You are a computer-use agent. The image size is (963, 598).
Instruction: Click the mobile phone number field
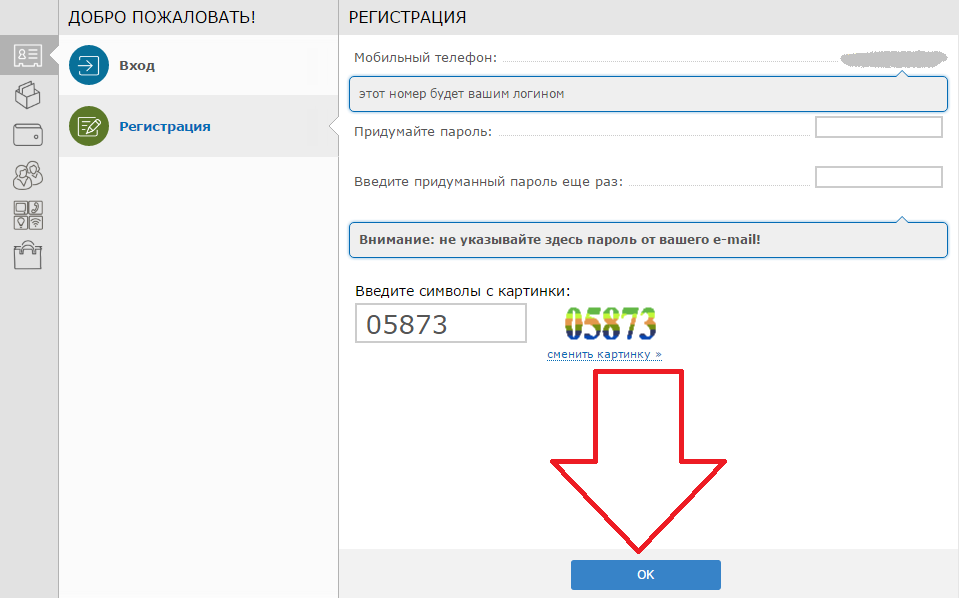894,58
